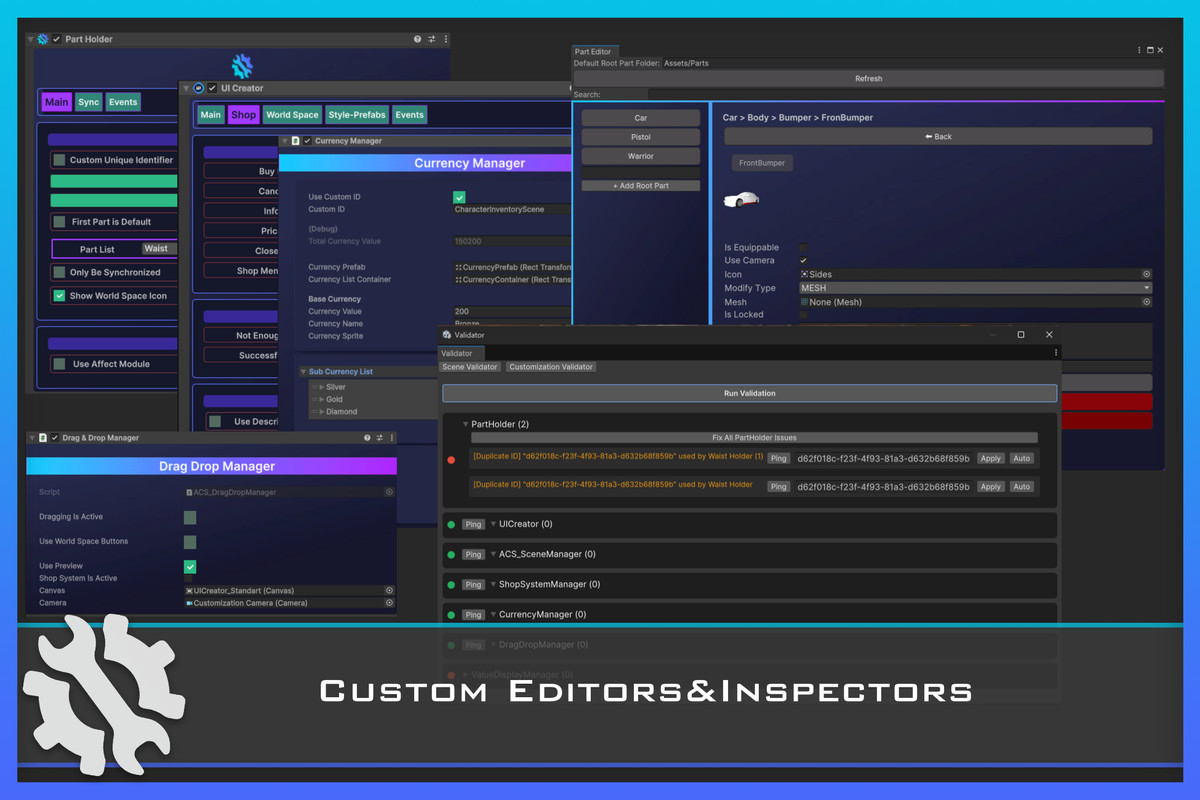1200x800 pixels.
Task: Collapse the Currency Manager component foldout
Action: (284, 141)
